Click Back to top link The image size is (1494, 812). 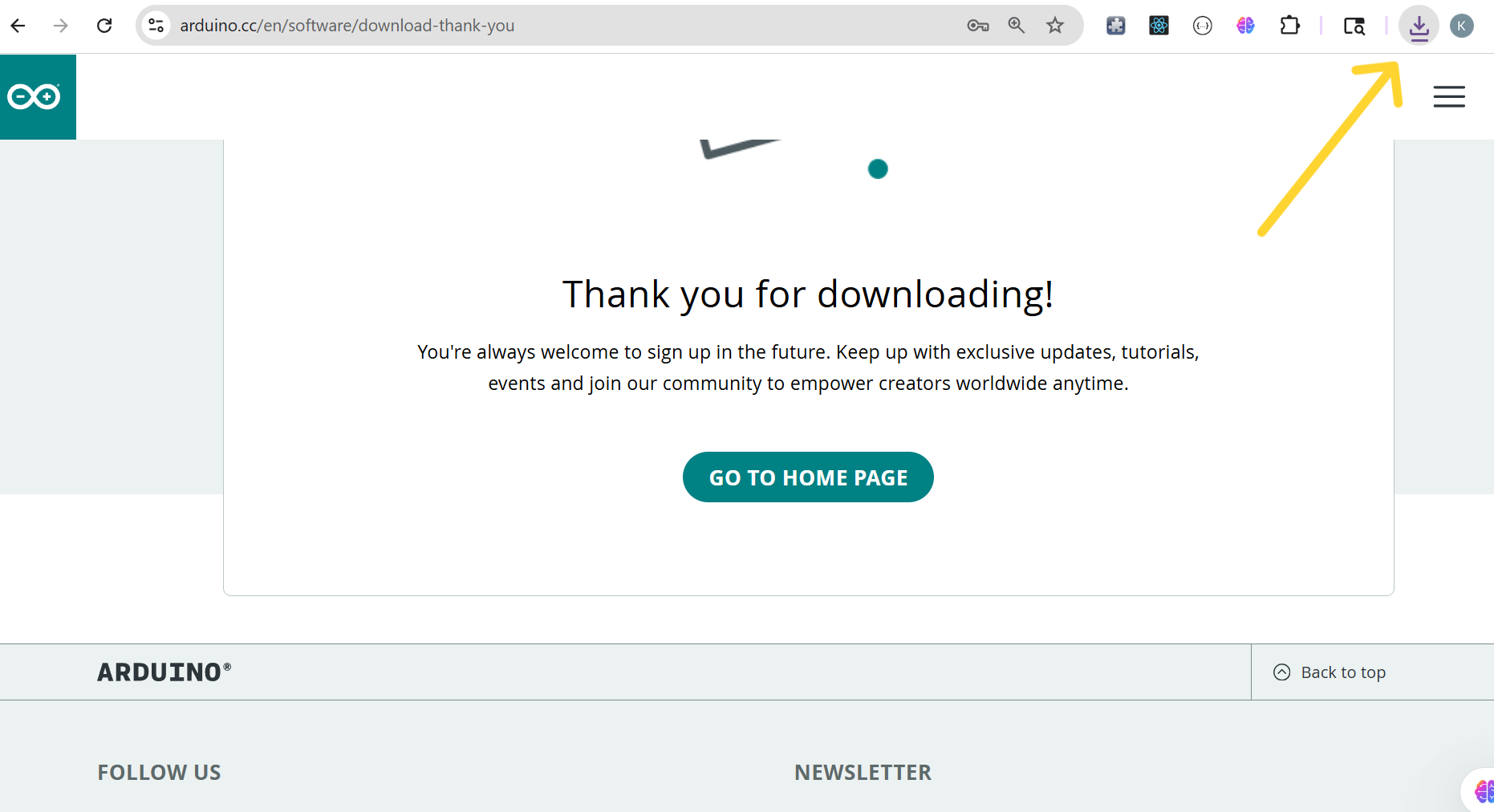tap(1343, 672)
